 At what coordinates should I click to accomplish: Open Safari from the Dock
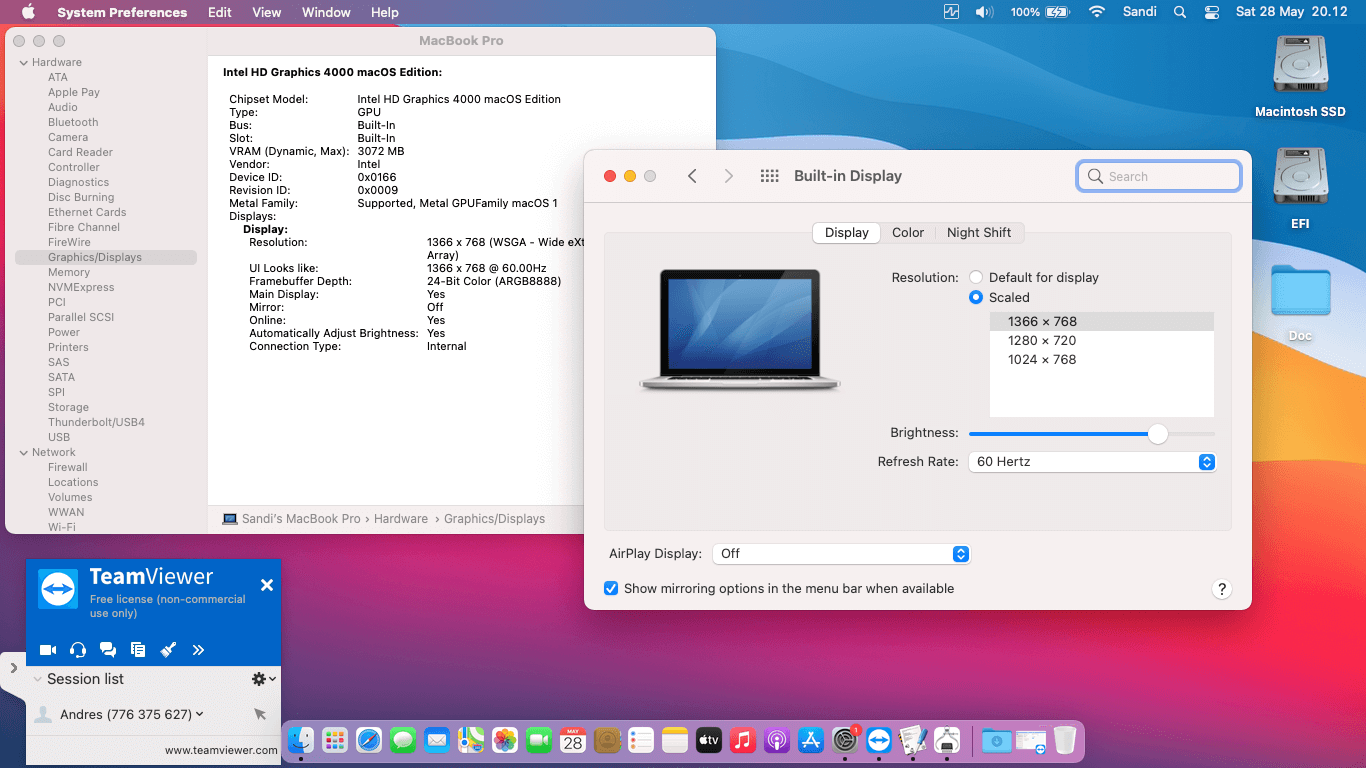click(369, 740)
